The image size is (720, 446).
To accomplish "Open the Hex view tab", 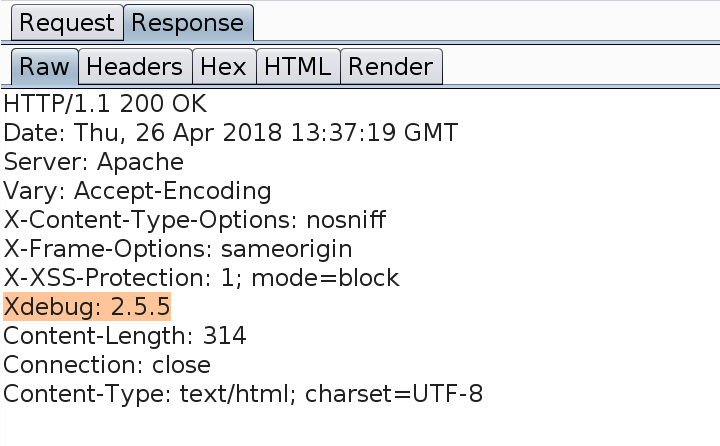I will click(x=223, y=67).
